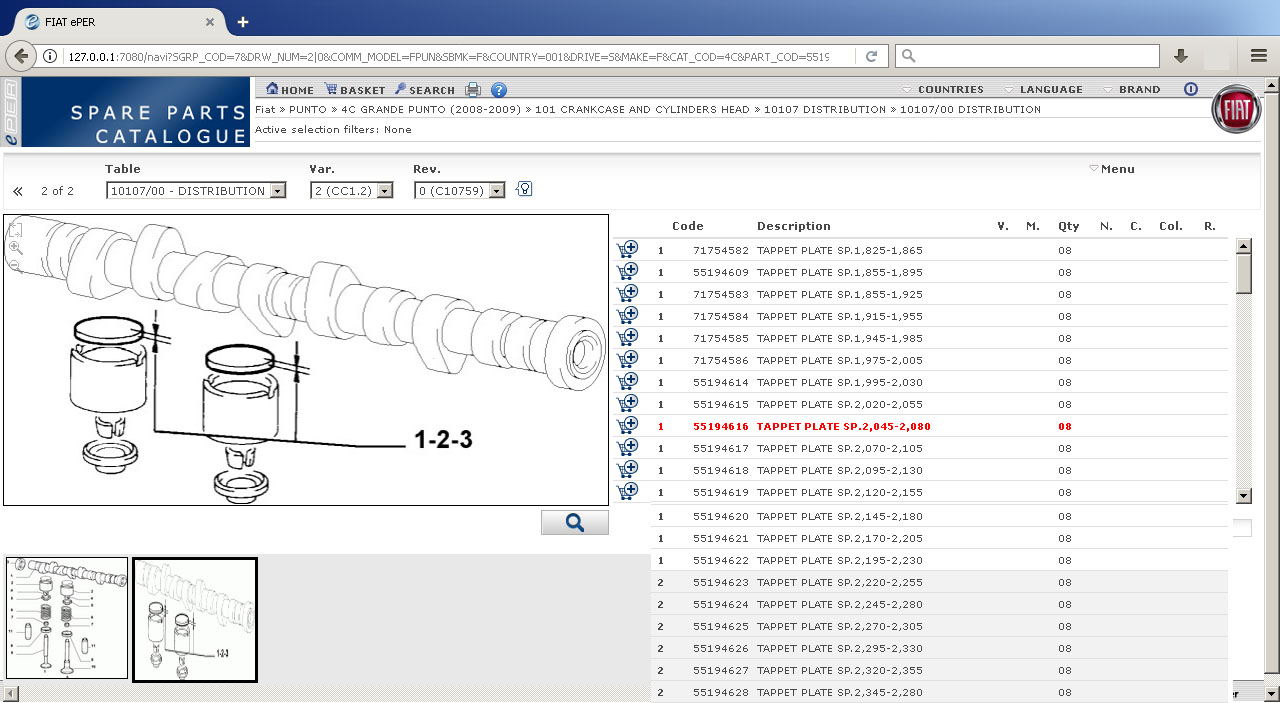Click scrollbar up arrow of parts list

1244,245
